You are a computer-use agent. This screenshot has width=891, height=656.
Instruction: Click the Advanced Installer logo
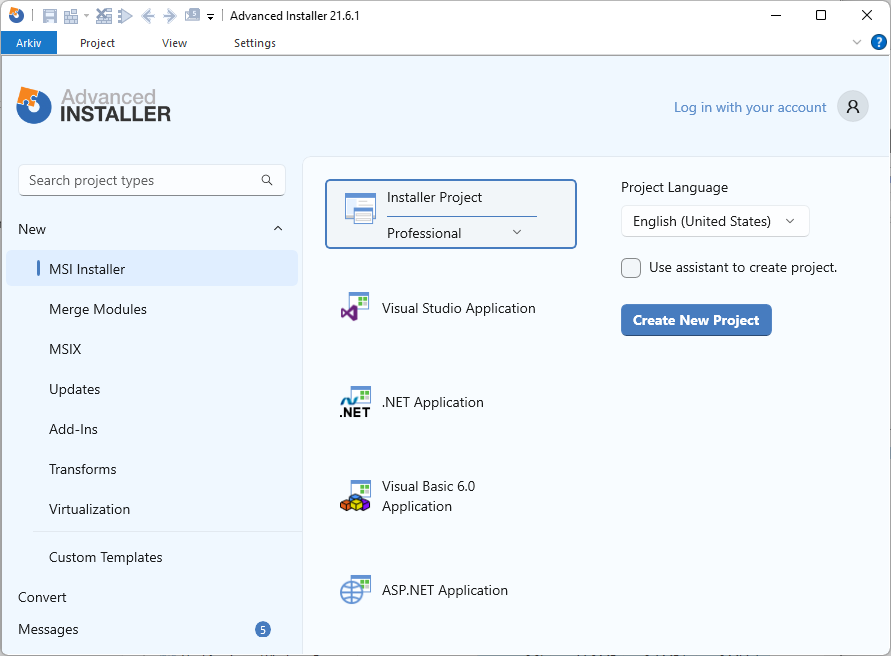tap(94, 106)
